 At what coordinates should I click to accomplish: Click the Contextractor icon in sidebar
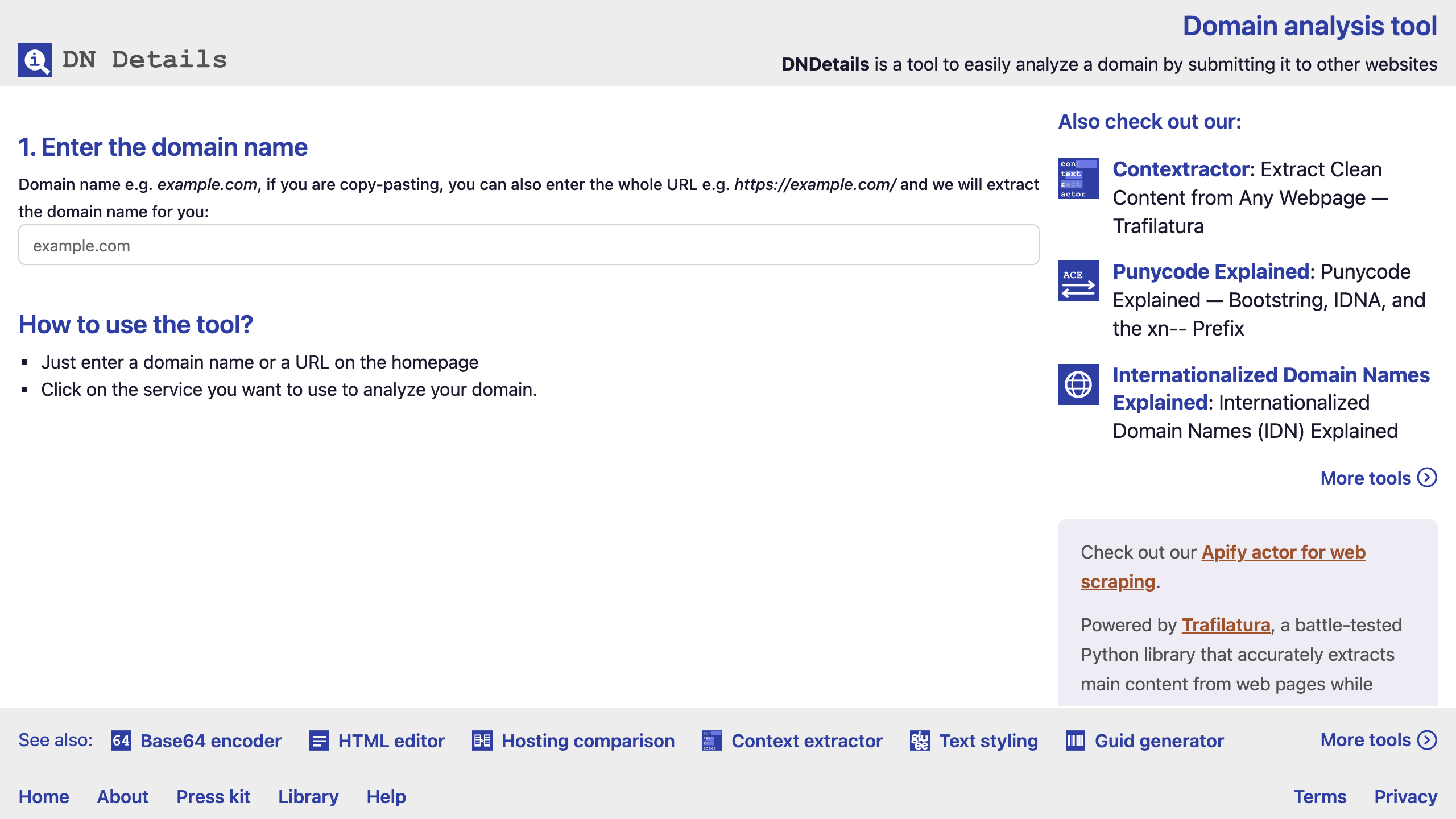pyautogui.click(x=1078, y=179)
